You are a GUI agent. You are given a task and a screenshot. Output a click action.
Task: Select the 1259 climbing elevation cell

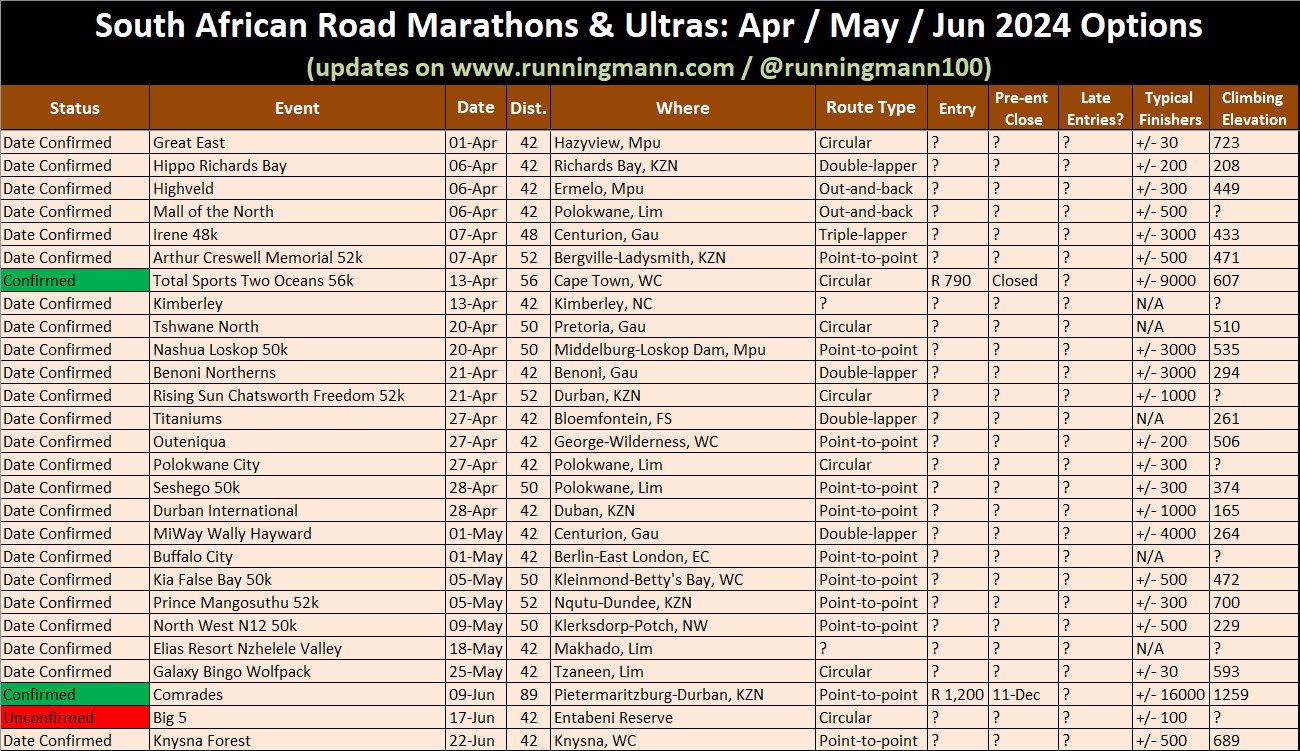coord(1253,695)
